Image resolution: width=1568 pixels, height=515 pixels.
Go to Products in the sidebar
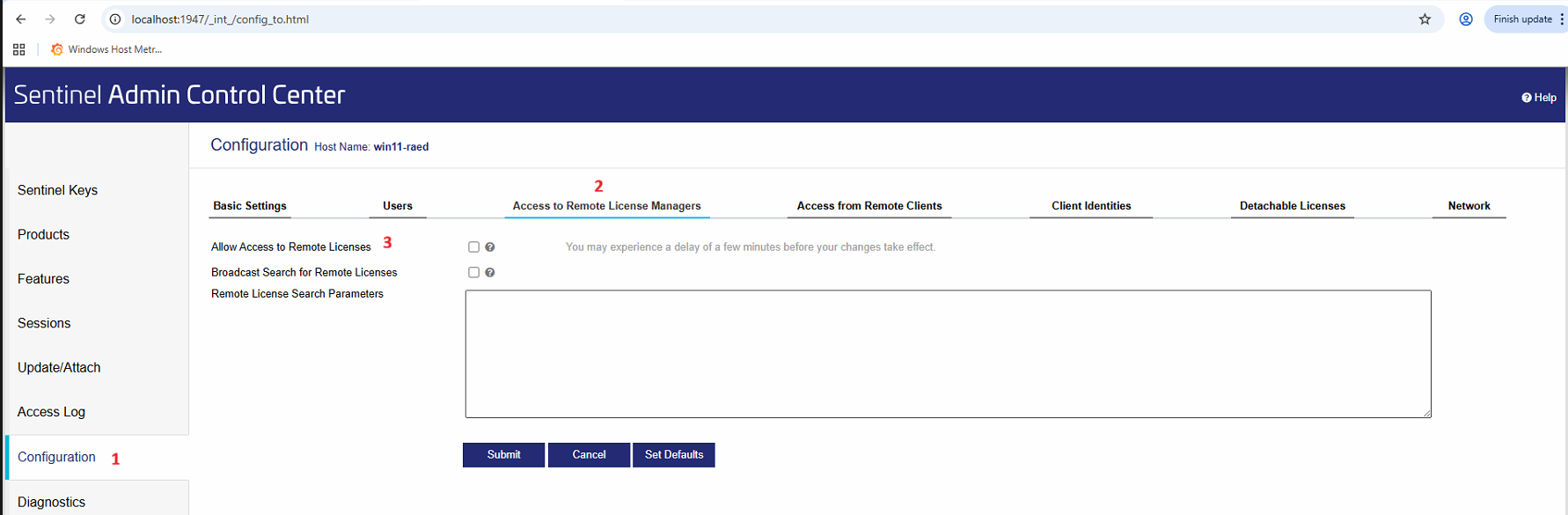(43, 234)
